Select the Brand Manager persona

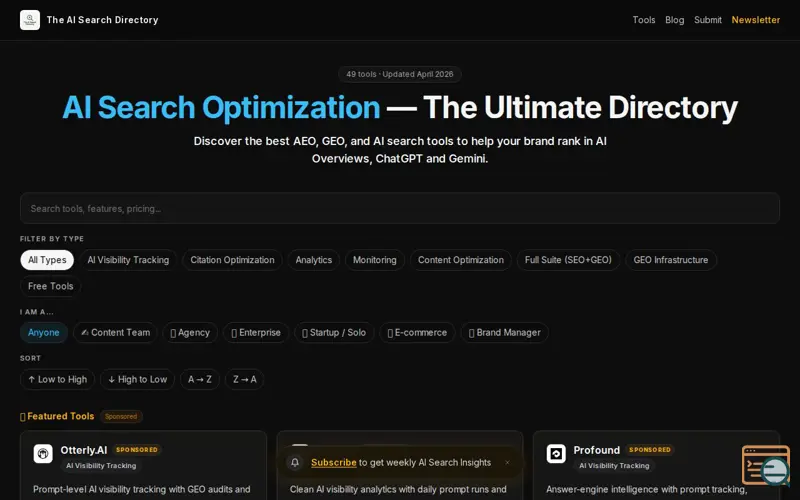(504, 333)
